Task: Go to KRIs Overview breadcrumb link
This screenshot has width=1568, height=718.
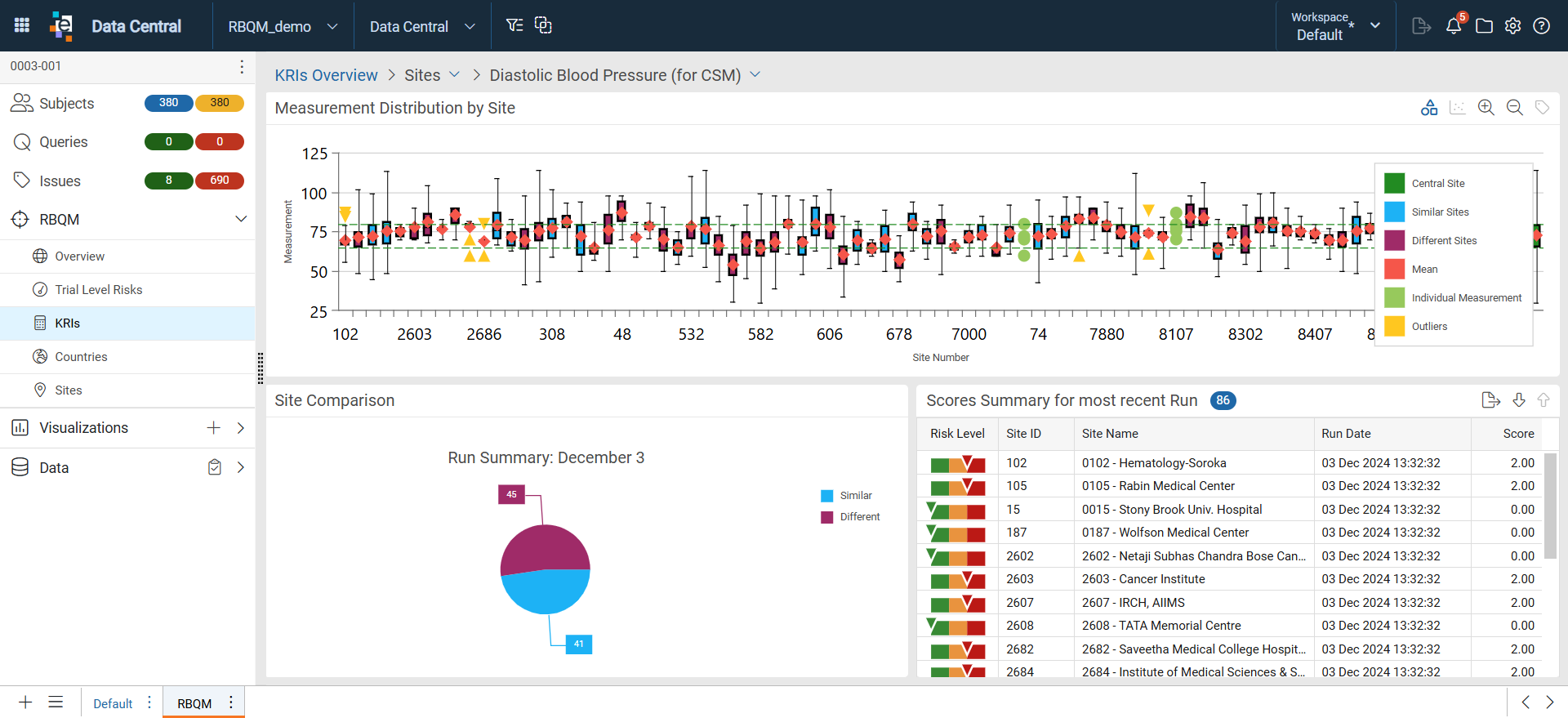Action: [x=326, y=75]
